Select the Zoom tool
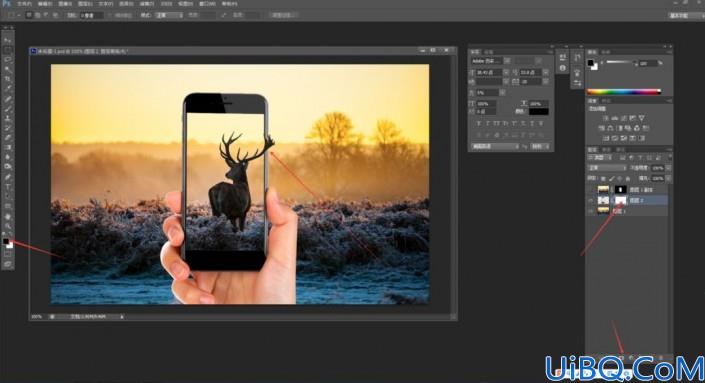This screenshot has height=383, width=705. [x=8, y=226]
